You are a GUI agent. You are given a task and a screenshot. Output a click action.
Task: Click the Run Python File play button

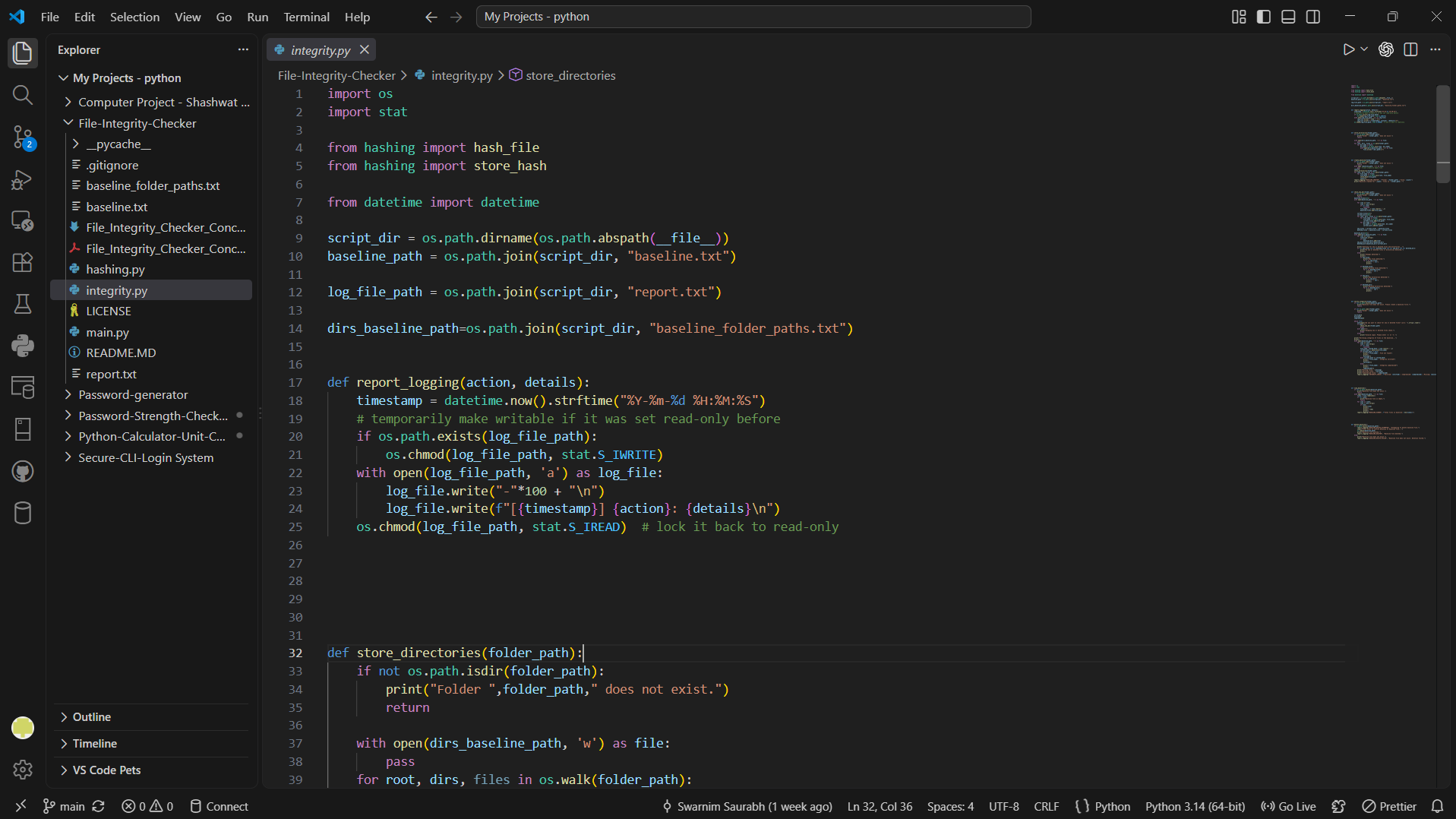coord(1348,49)
